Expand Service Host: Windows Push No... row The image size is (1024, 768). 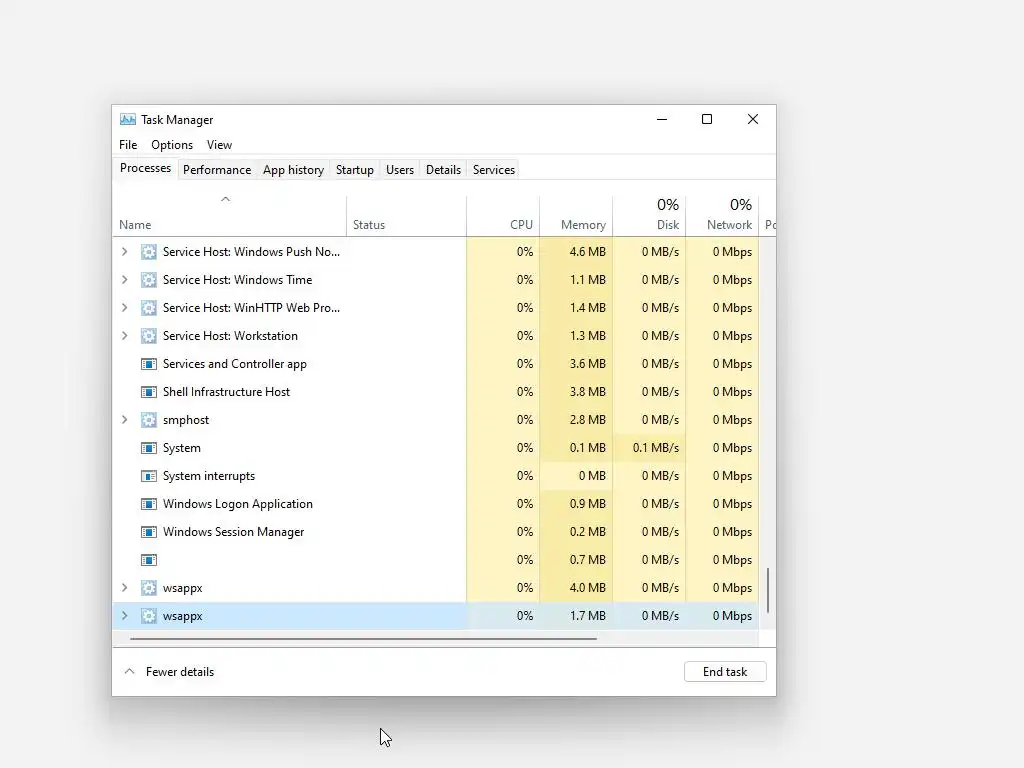tap(125, 251)
